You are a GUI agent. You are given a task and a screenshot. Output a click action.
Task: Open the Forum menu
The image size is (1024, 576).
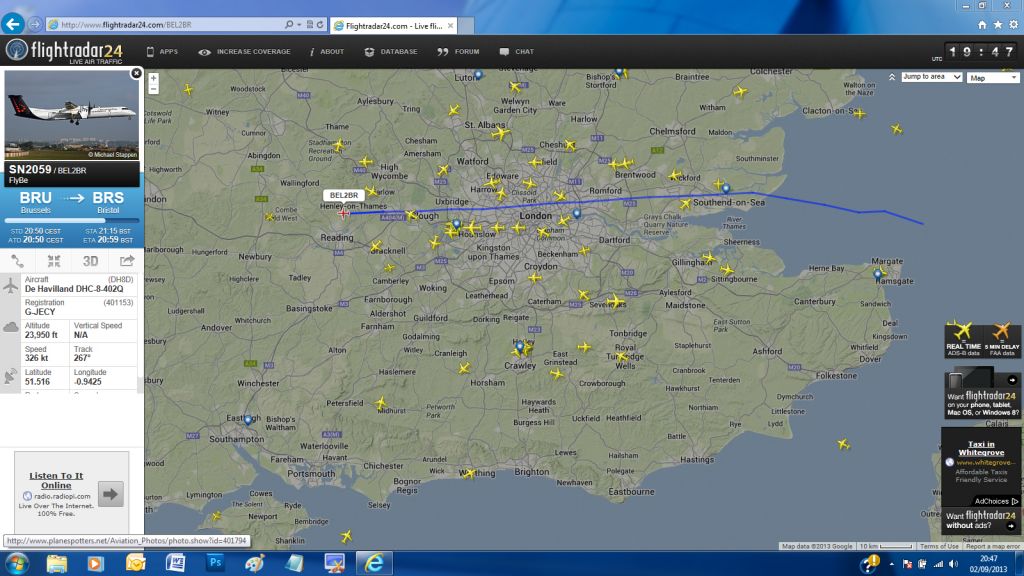coord(458,52)
